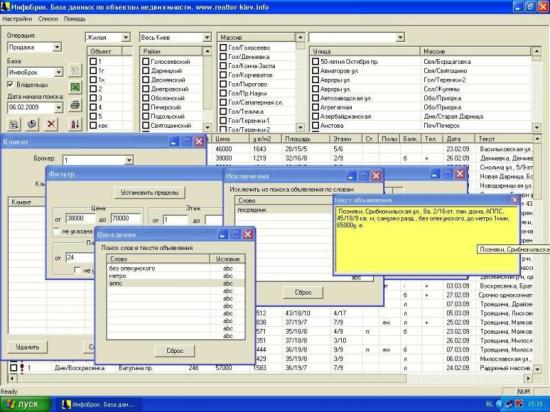
Task: Click the Текст column header
Action: click(504, 139)
